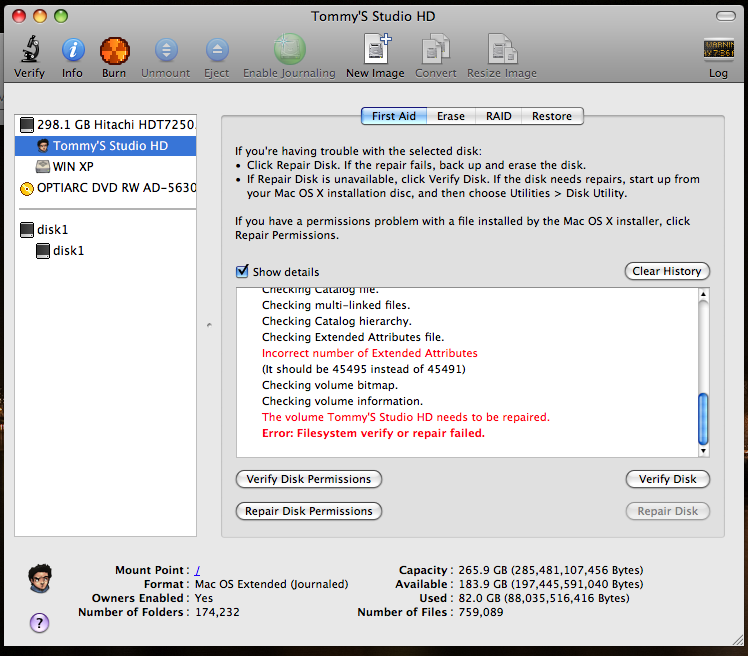Select Tommy'S Studio HD volume in sidebar
Screen dimensions: 748x656
click(105, 146)
